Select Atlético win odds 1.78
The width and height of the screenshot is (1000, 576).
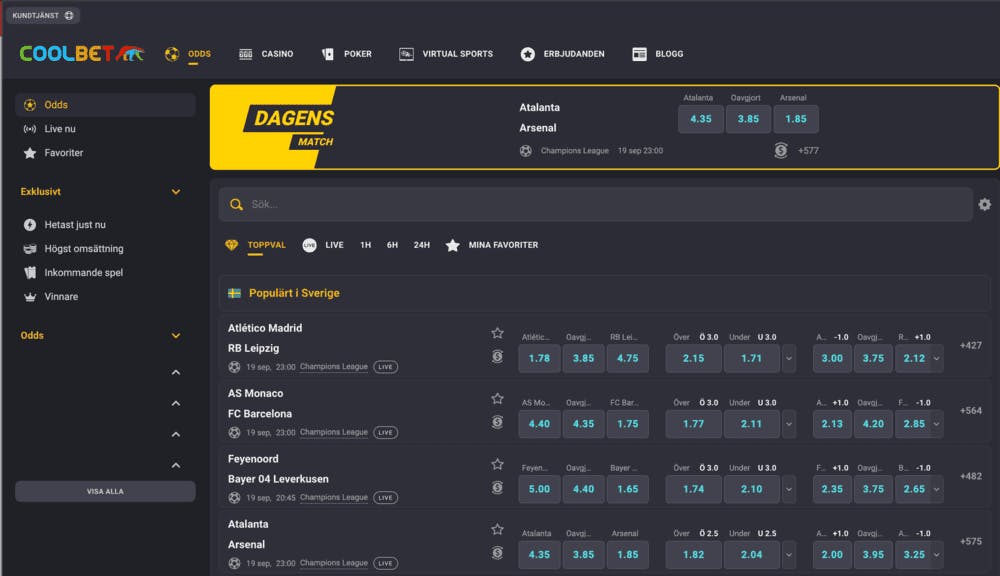pyautogui.click(x=539, y=358)
